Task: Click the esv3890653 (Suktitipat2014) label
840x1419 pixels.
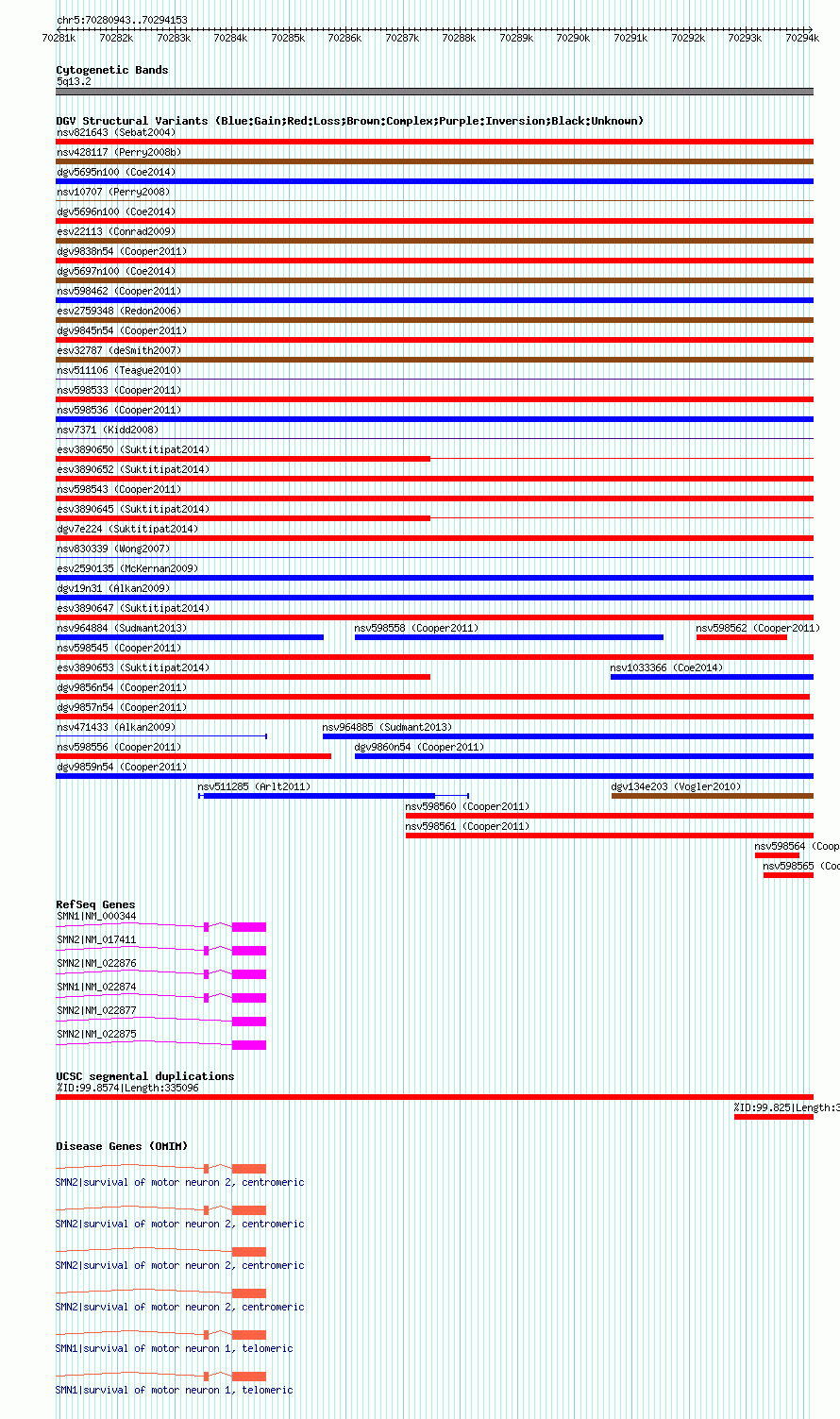Action: tap(133, 668)
